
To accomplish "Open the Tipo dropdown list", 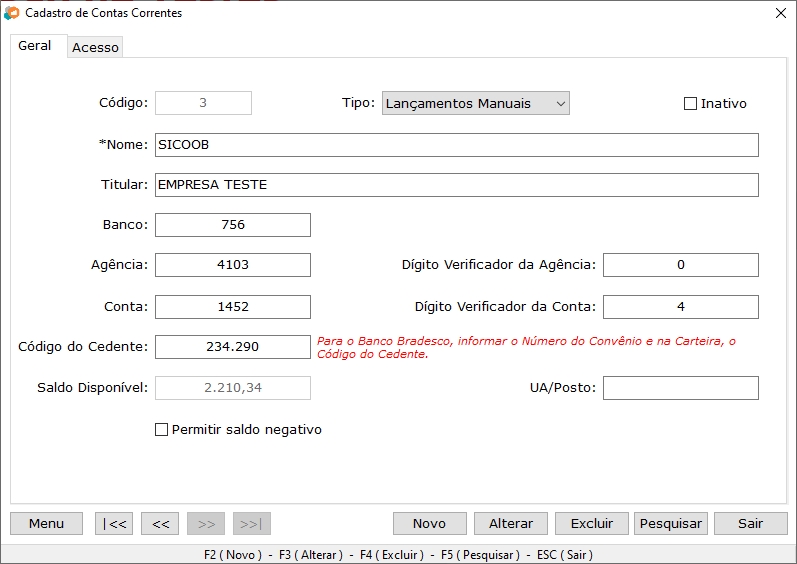I will click(x=476, y=103).
